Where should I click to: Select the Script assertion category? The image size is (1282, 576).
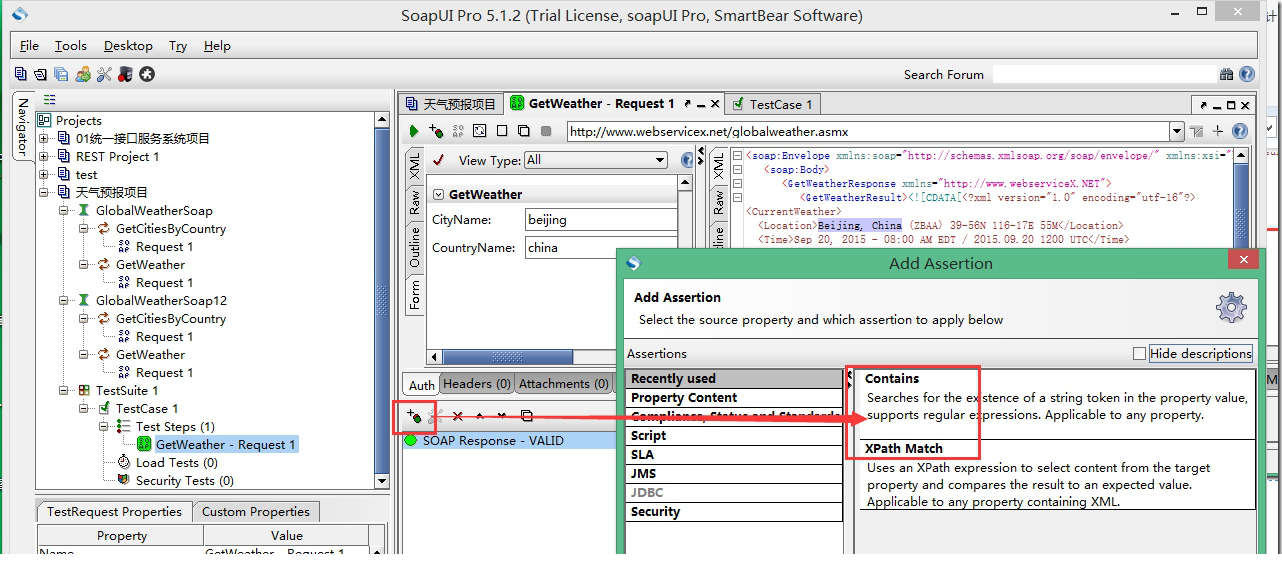click(x=734, y=436)
